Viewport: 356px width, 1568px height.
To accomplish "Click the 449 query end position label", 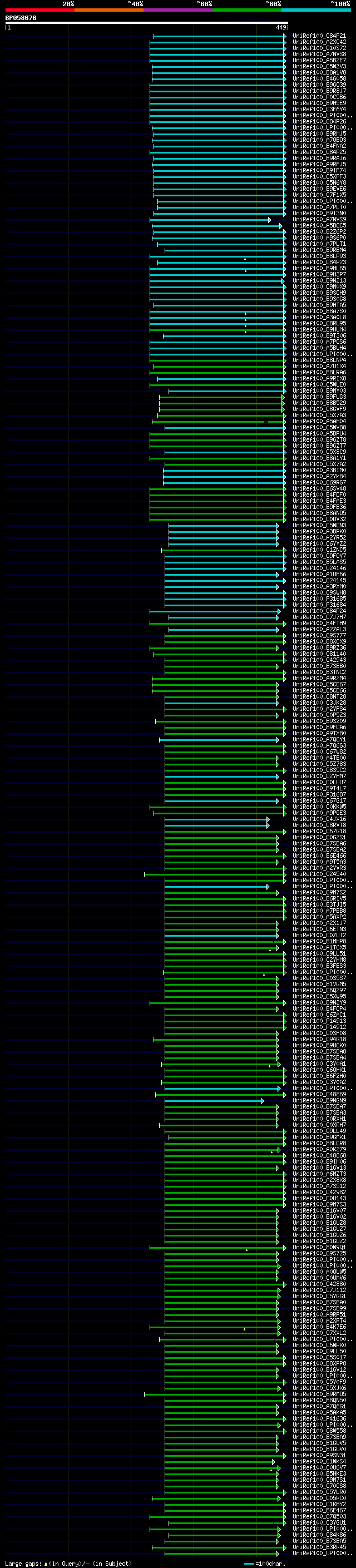I will 281,27.
